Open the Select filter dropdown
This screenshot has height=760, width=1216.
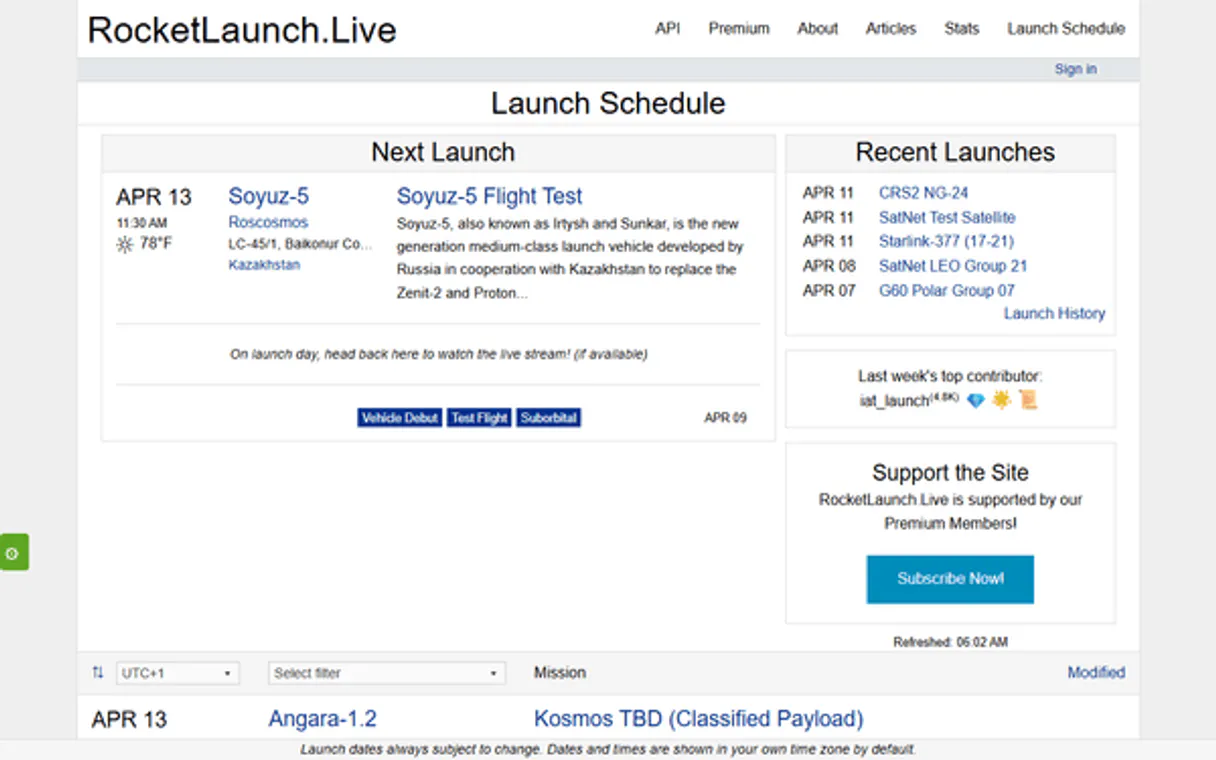click(386, 673)
